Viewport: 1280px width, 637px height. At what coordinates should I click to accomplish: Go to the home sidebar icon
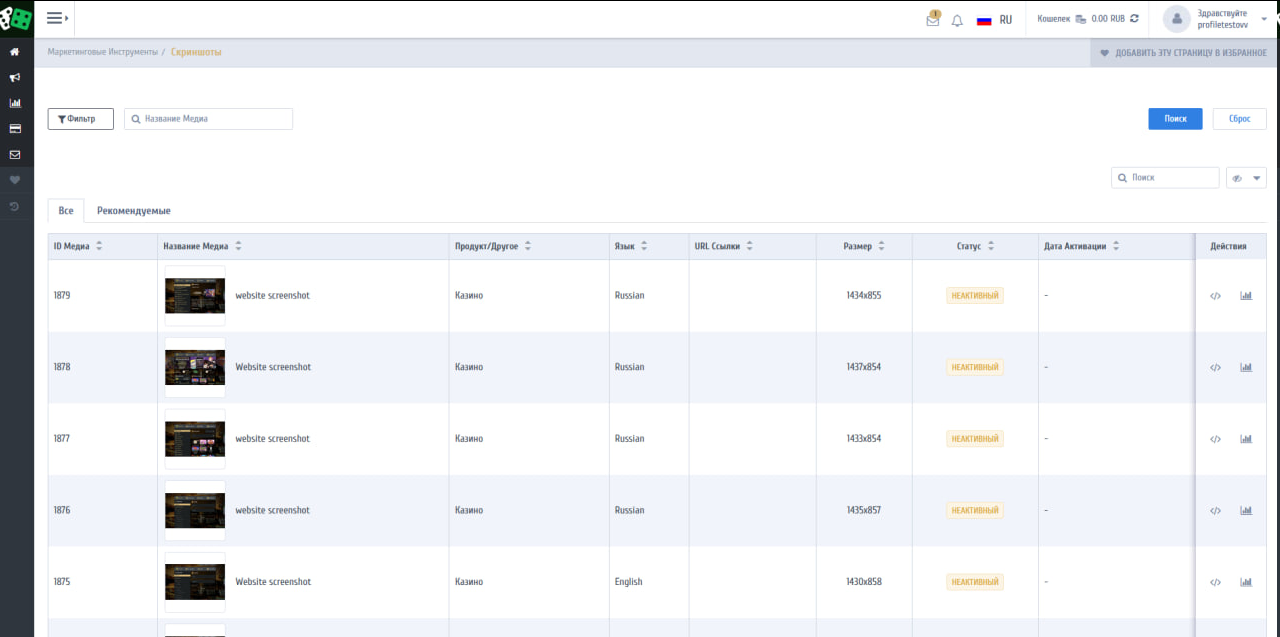tap(15, 51)
